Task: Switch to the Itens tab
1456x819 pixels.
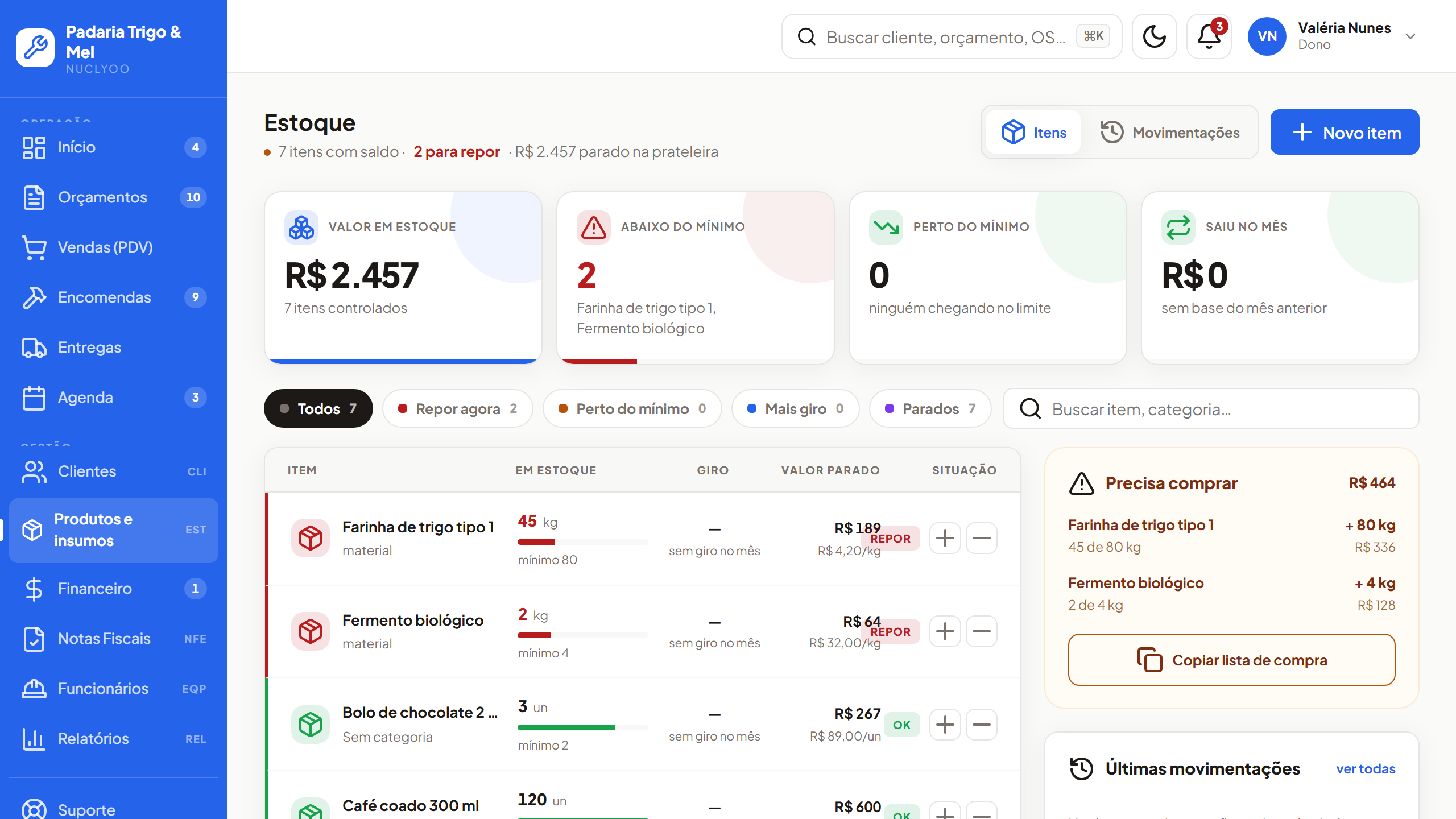Action: point(1033,133)
